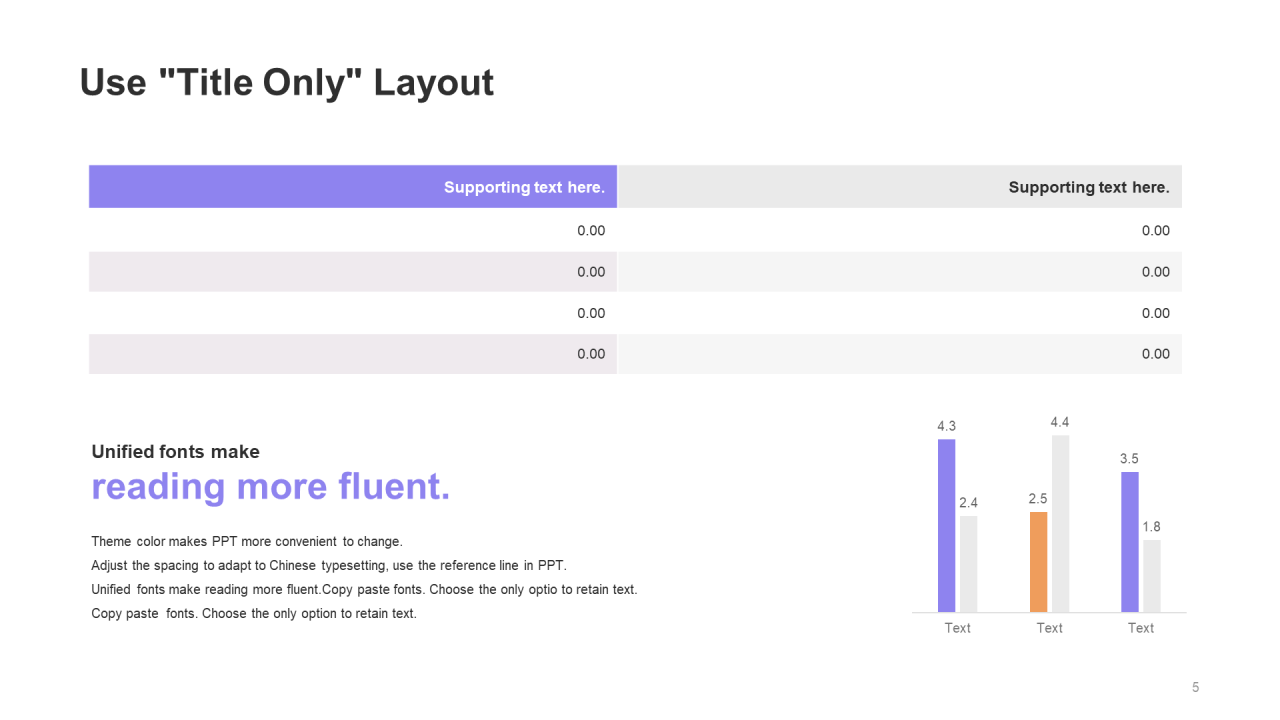The width and height of the screenshot is (1280, 720).
Task: Select the gray chart bar labeled 2.4
Action: [x=968, y=563]
